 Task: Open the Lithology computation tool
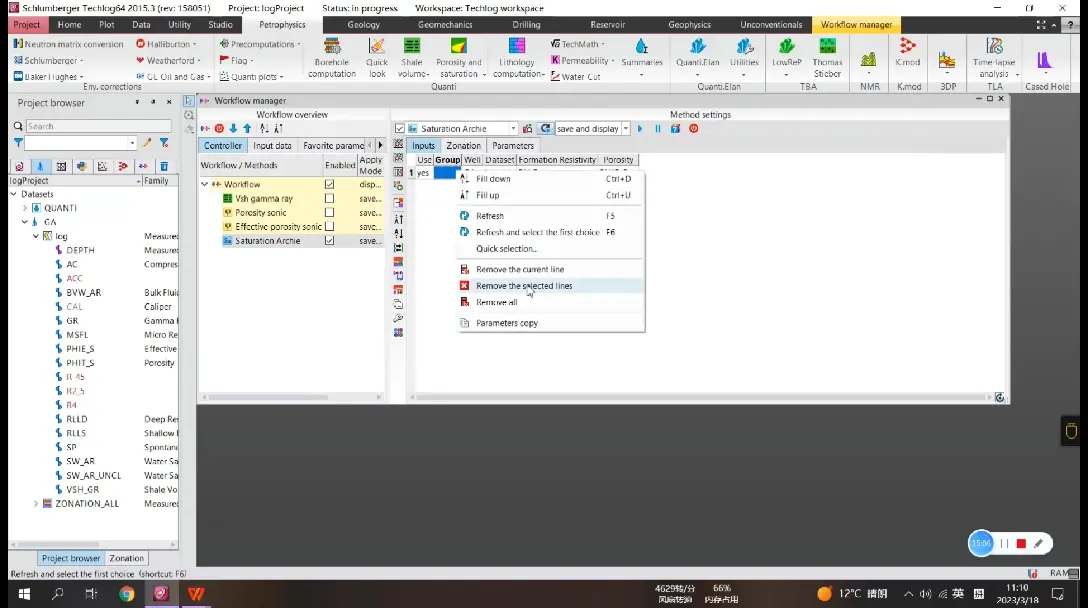[x=517, y=58]
